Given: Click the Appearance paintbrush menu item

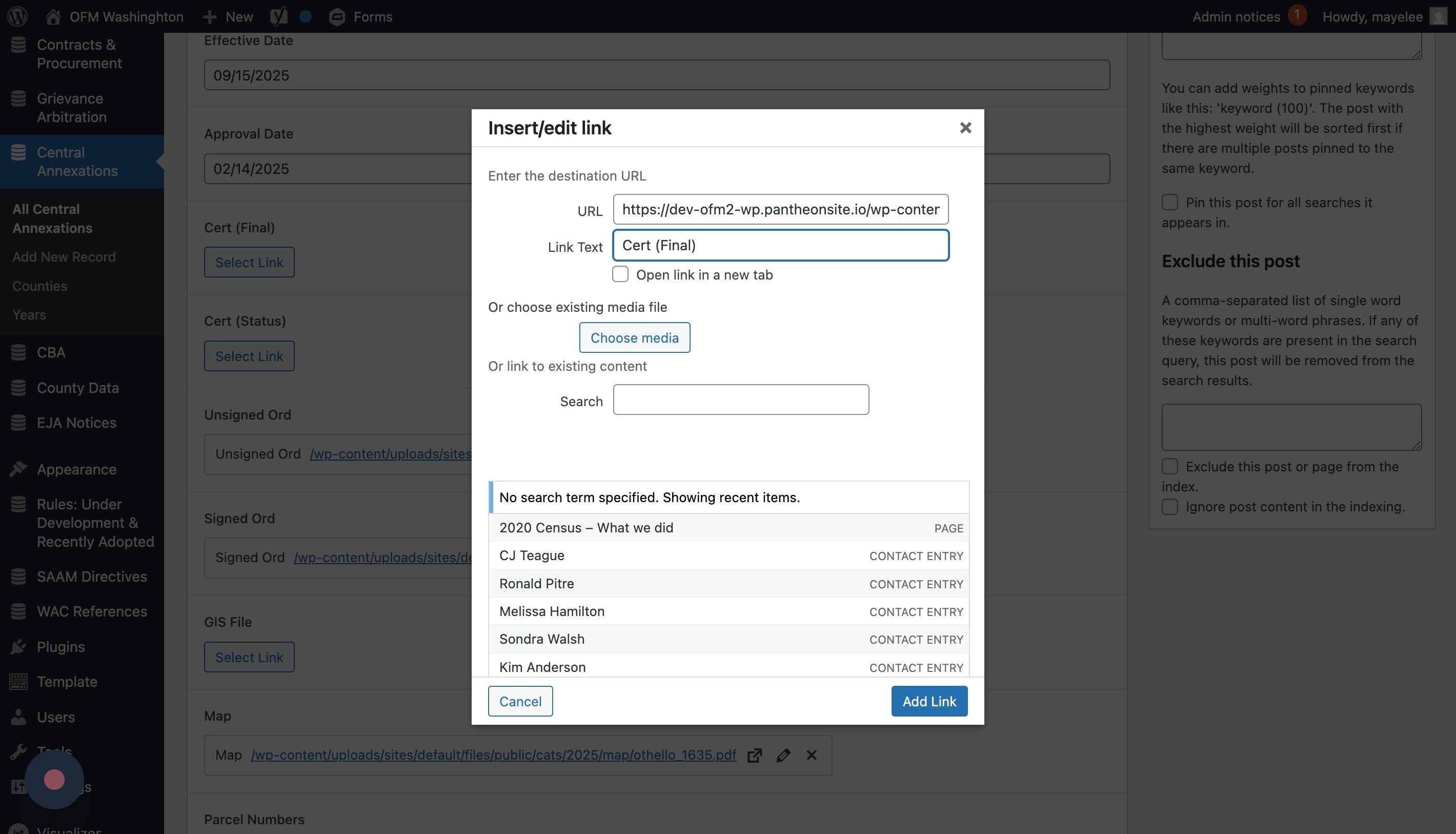Looking at the screenshot, I should coord(76,469).
